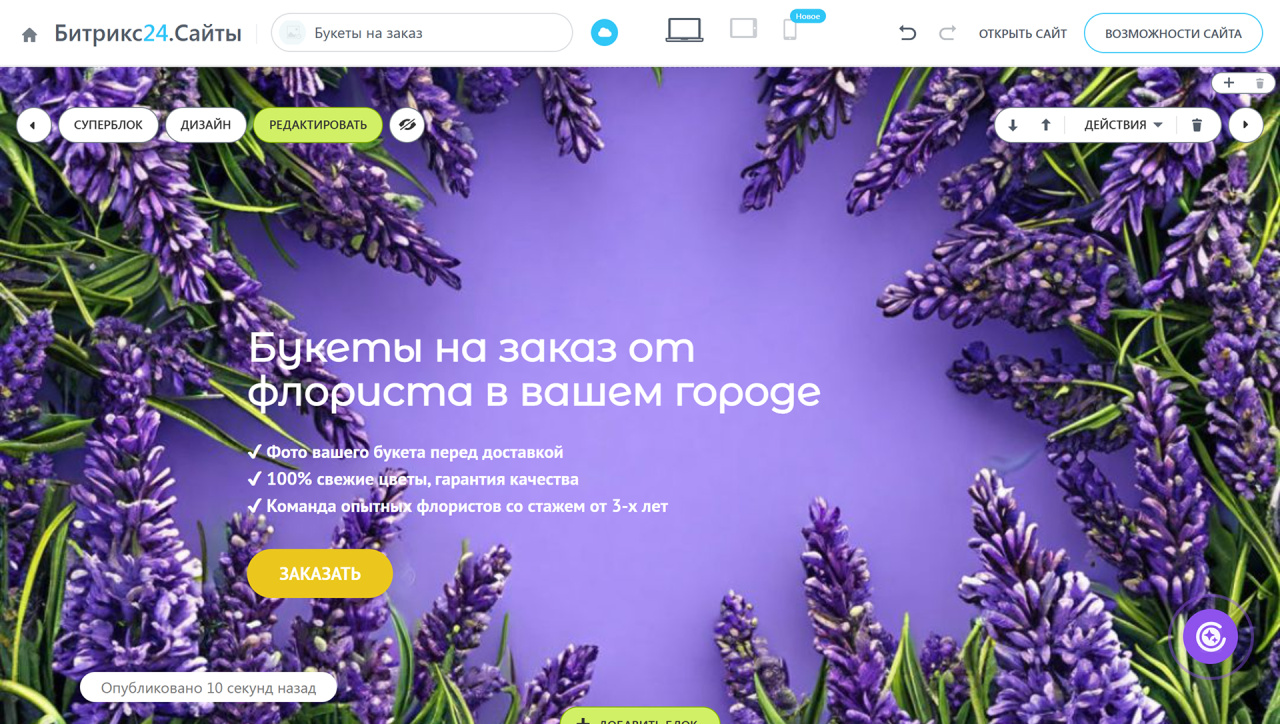1280x724 pixels.
Task: Open the purple AI assistant icon
Action: pos(1210,636)
